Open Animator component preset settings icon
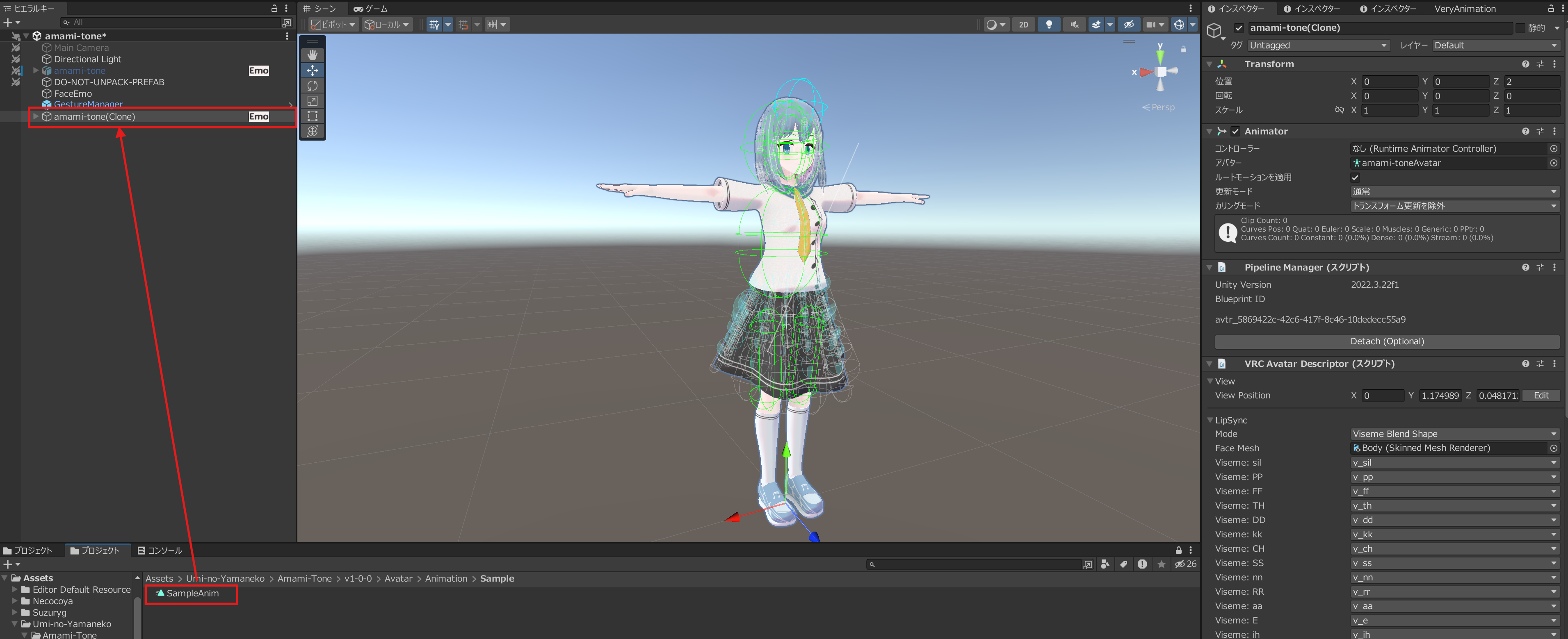The height and width of the screenshot is (639, 1568). click(x=1540, y=132)
